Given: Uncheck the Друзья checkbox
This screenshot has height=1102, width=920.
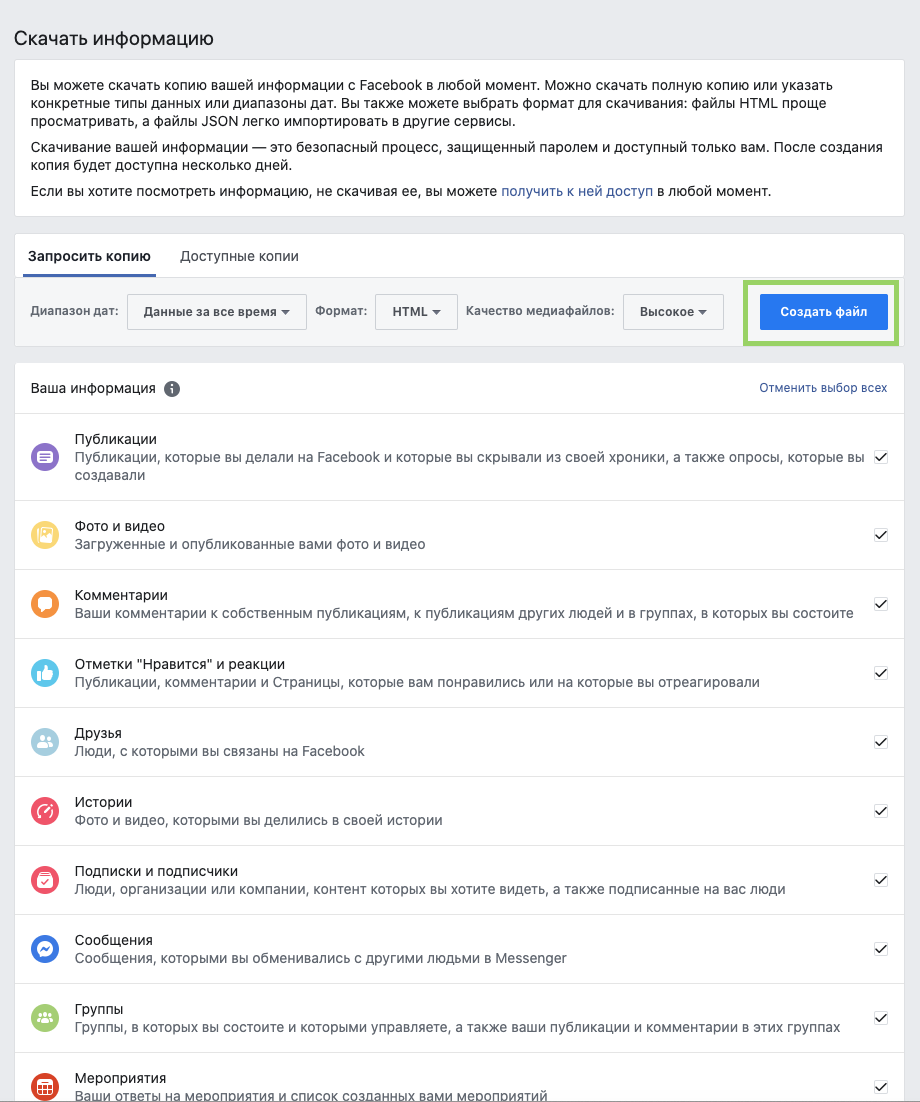Looking at the screenshot, I should [881, 742].
